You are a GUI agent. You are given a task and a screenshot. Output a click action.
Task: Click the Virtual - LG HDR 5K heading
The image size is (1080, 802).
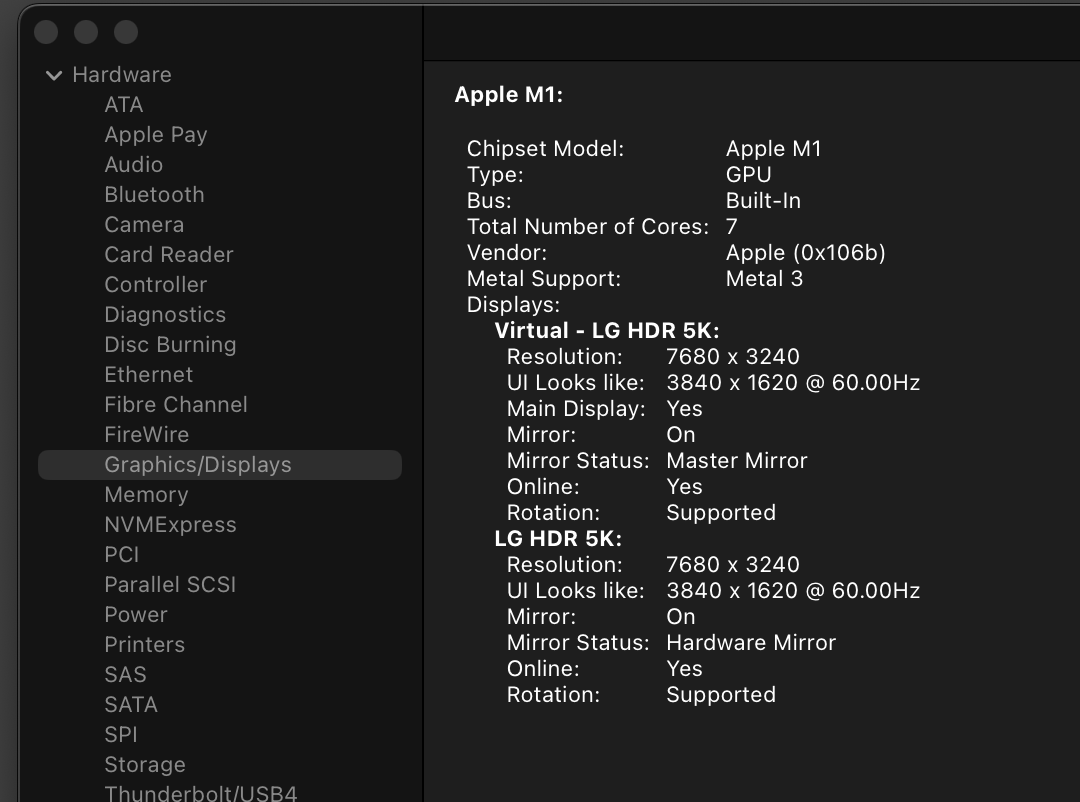point(607,331)
